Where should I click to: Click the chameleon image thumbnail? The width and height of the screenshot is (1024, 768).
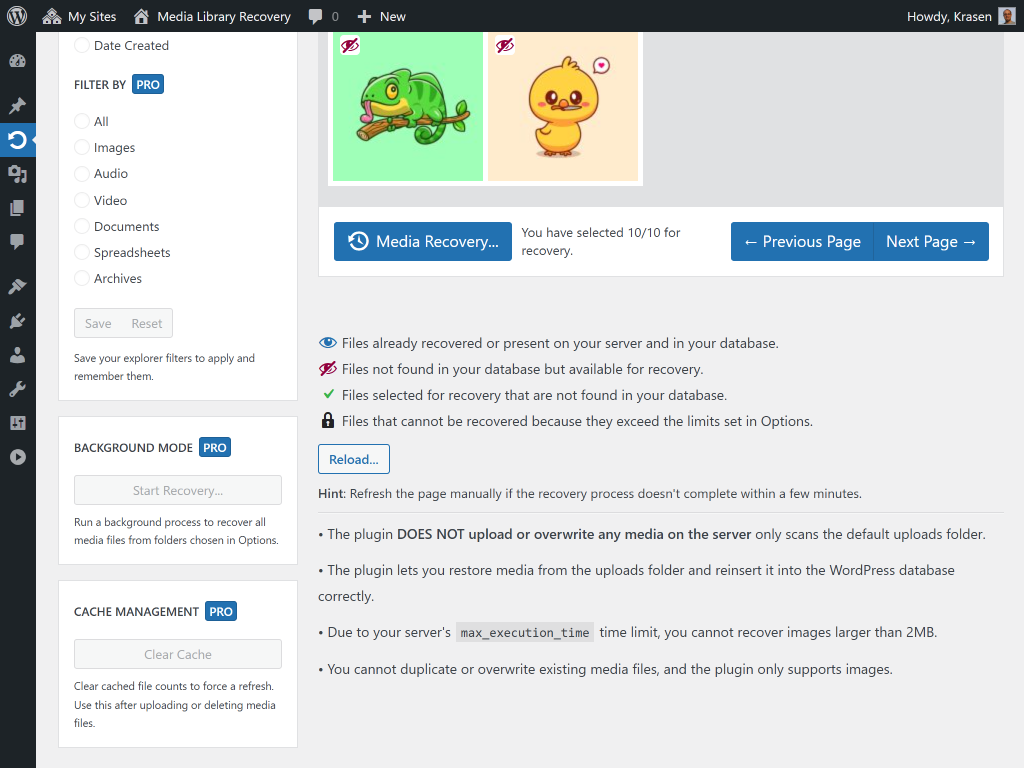coord(408,106)
